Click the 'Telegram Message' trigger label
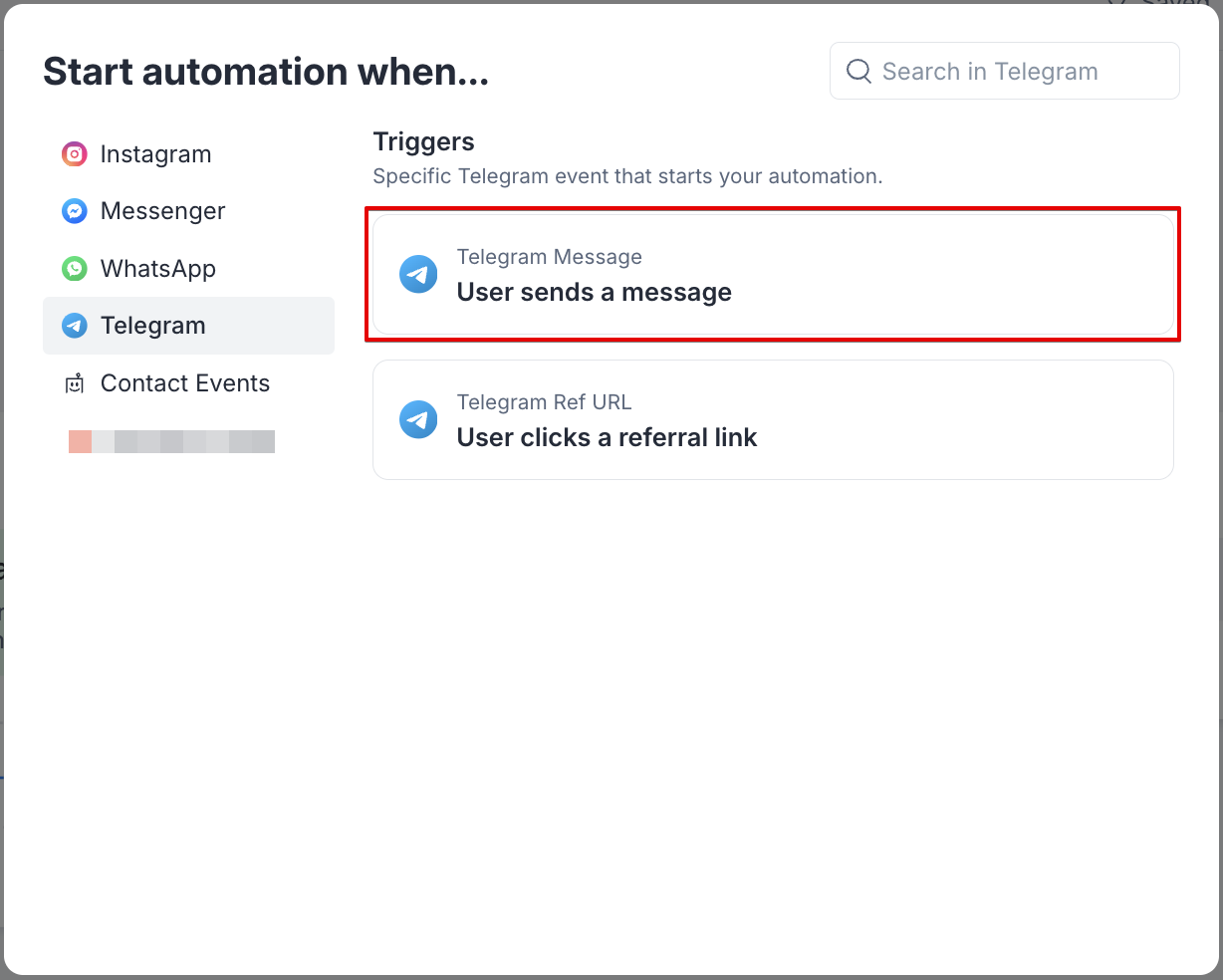 point(550,257)
